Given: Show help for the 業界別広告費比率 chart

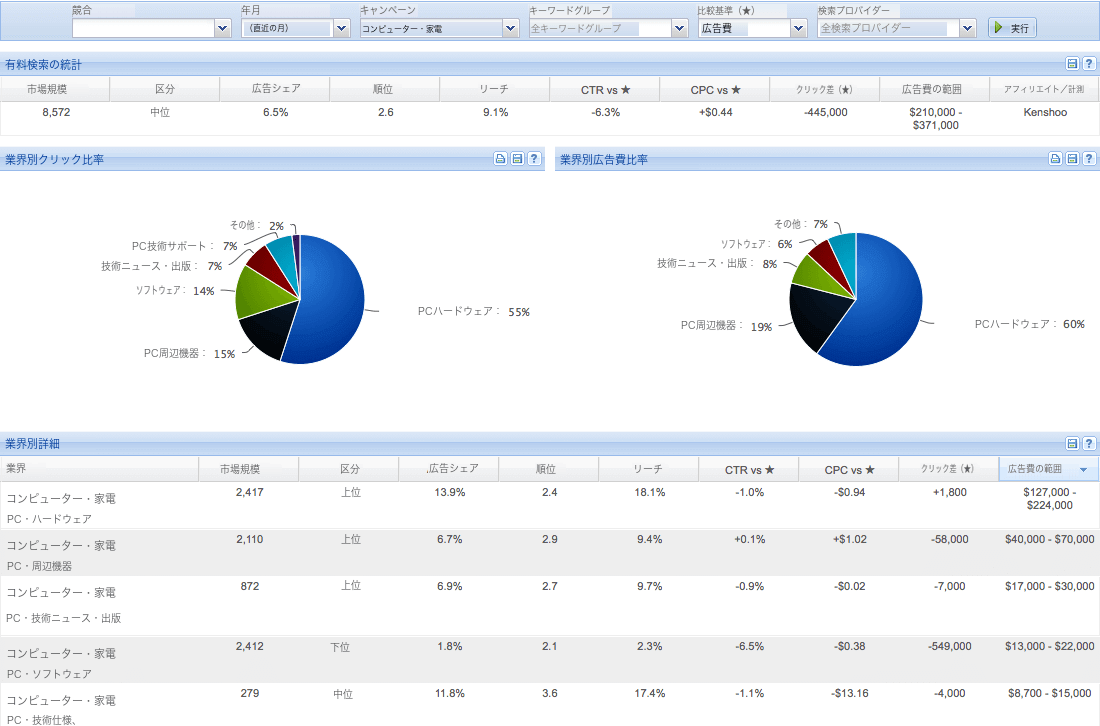Looking at the screenshot, I should 1089,159.
